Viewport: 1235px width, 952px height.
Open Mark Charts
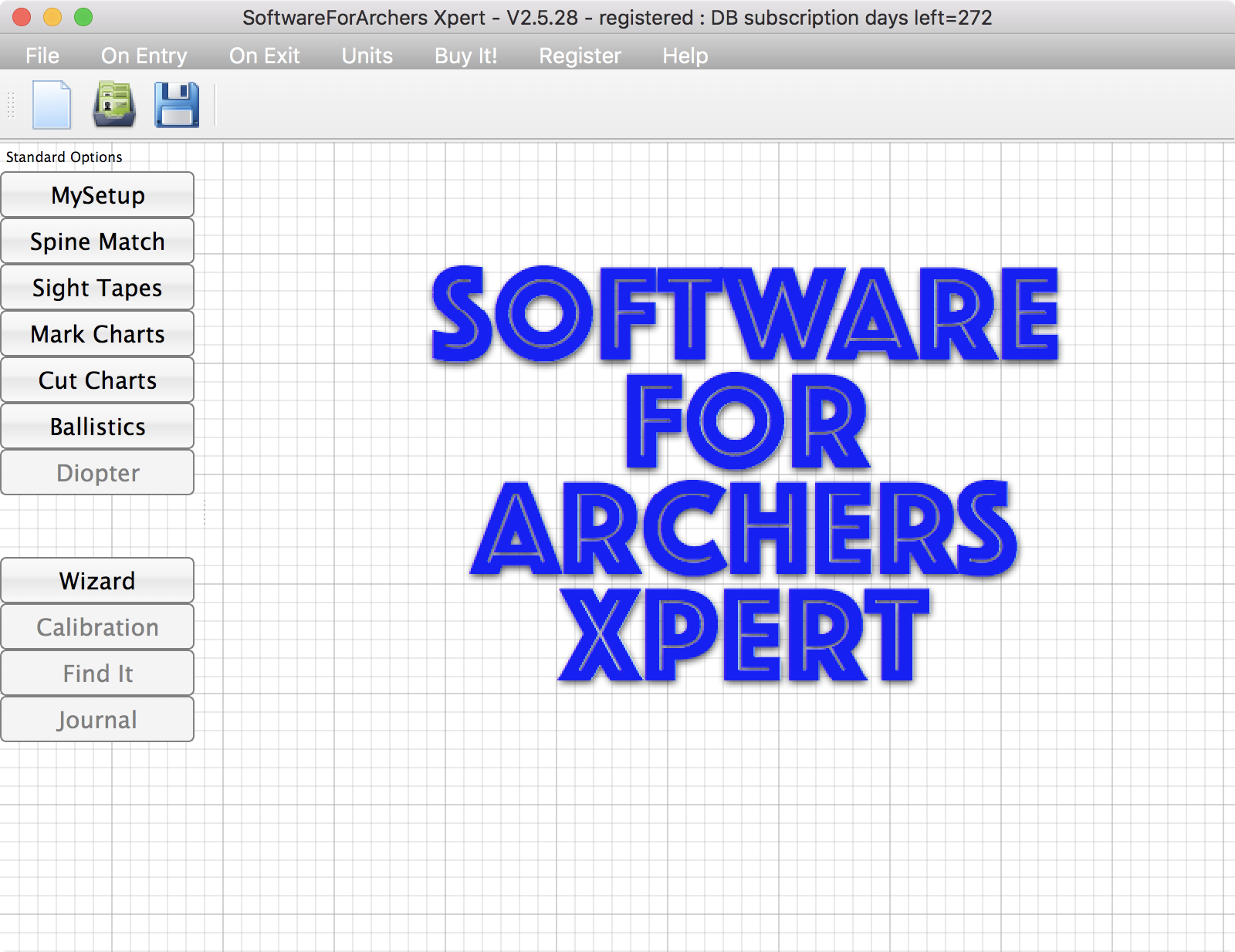pyautogui.click(x=97, y=333)
